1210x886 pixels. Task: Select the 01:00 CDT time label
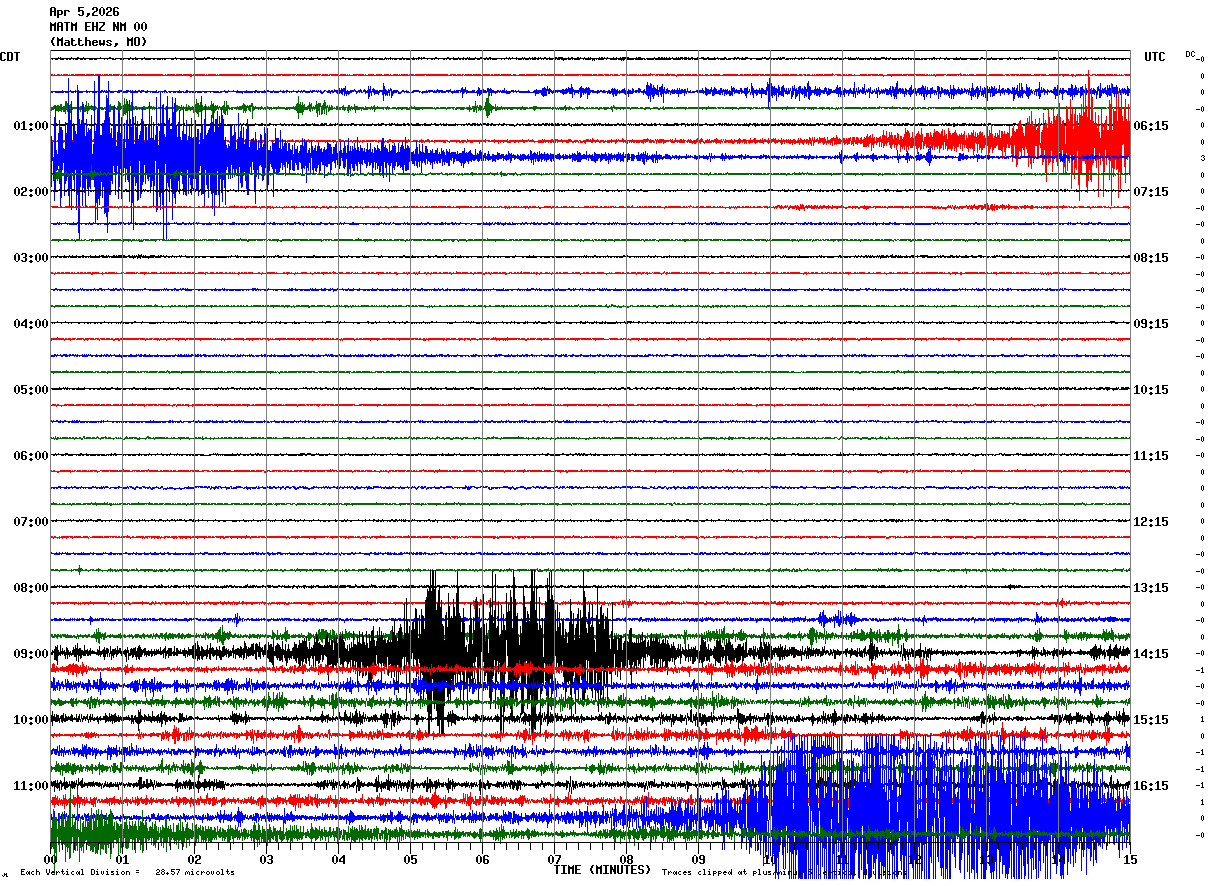pos(31,126)
